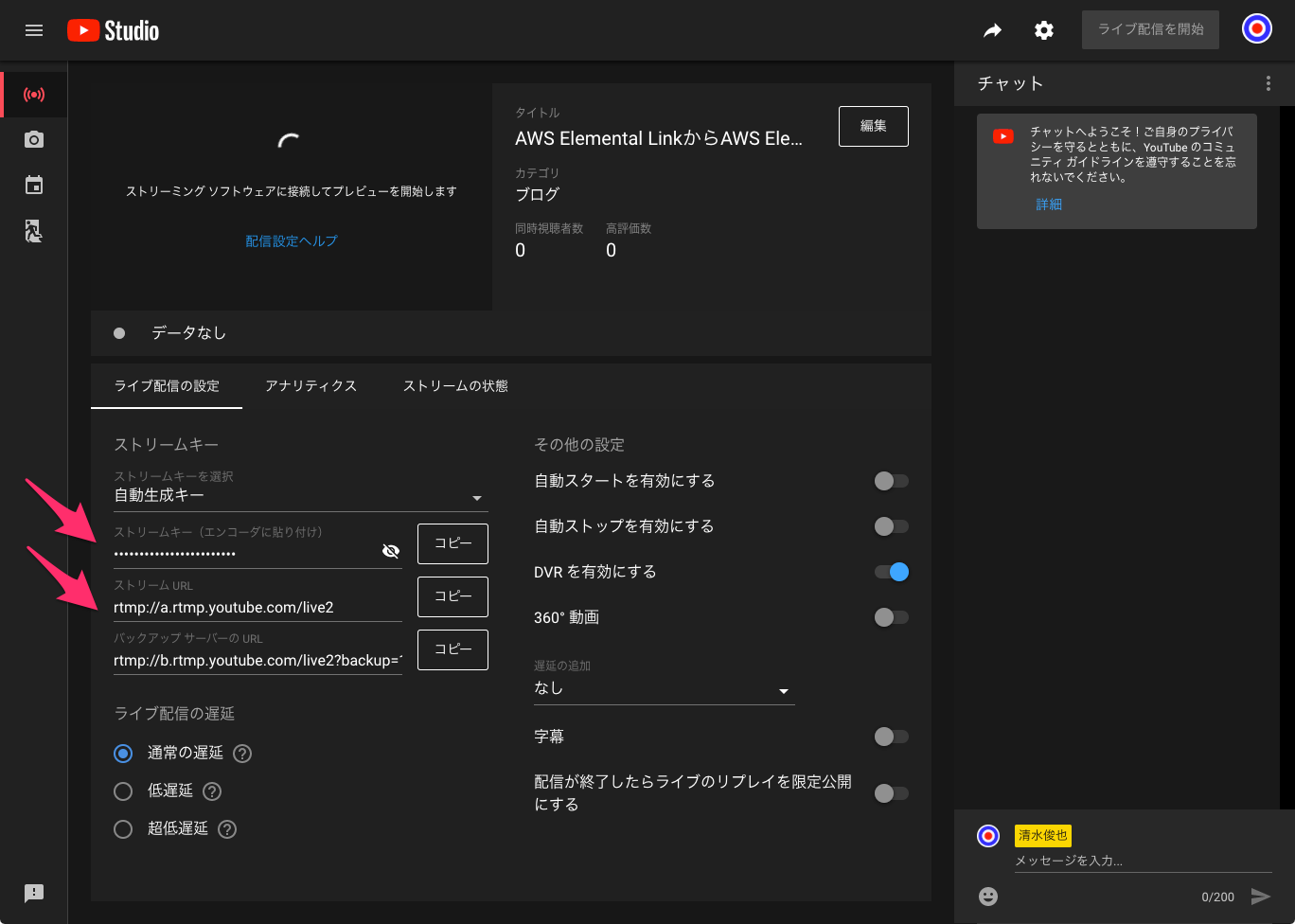This screenshot has width=1295, height=924.
Task: Click the YouTube icon in chat welcome
Action: pyautogui.click(x=1003, y=136)
